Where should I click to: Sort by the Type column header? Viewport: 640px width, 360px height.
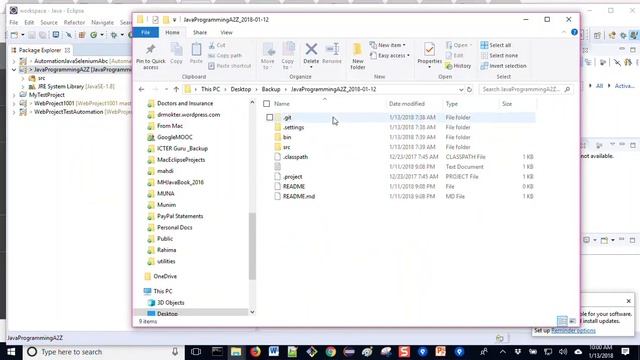tap(451, 104)
